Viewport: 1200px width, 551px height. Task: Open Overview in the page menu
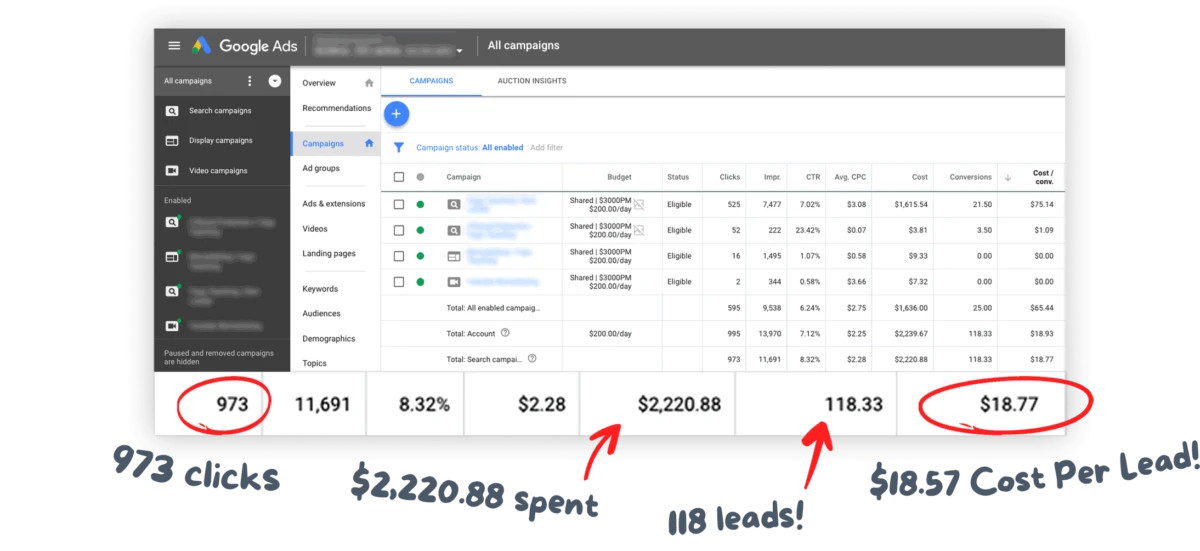319,83
